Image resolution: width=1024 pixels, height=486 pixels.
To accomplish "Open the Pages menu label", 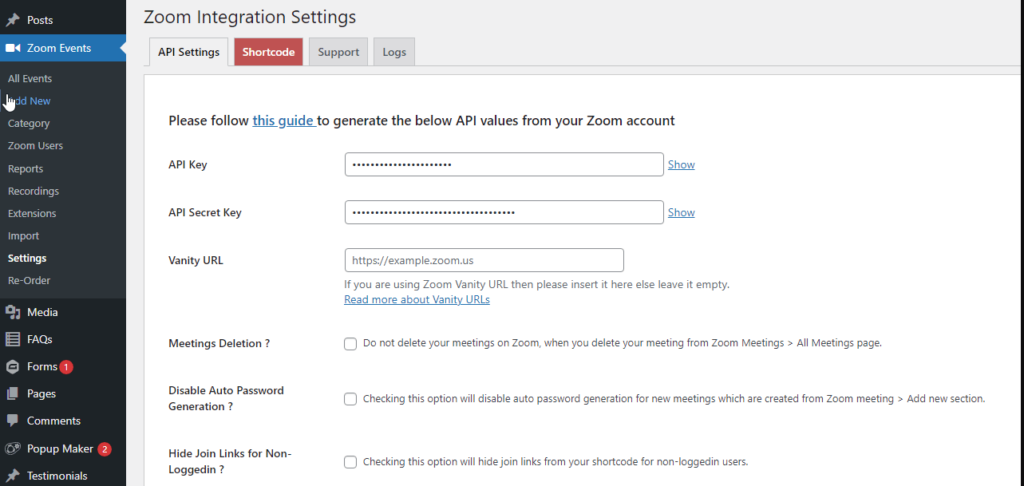I will click(x=41, y=394).
